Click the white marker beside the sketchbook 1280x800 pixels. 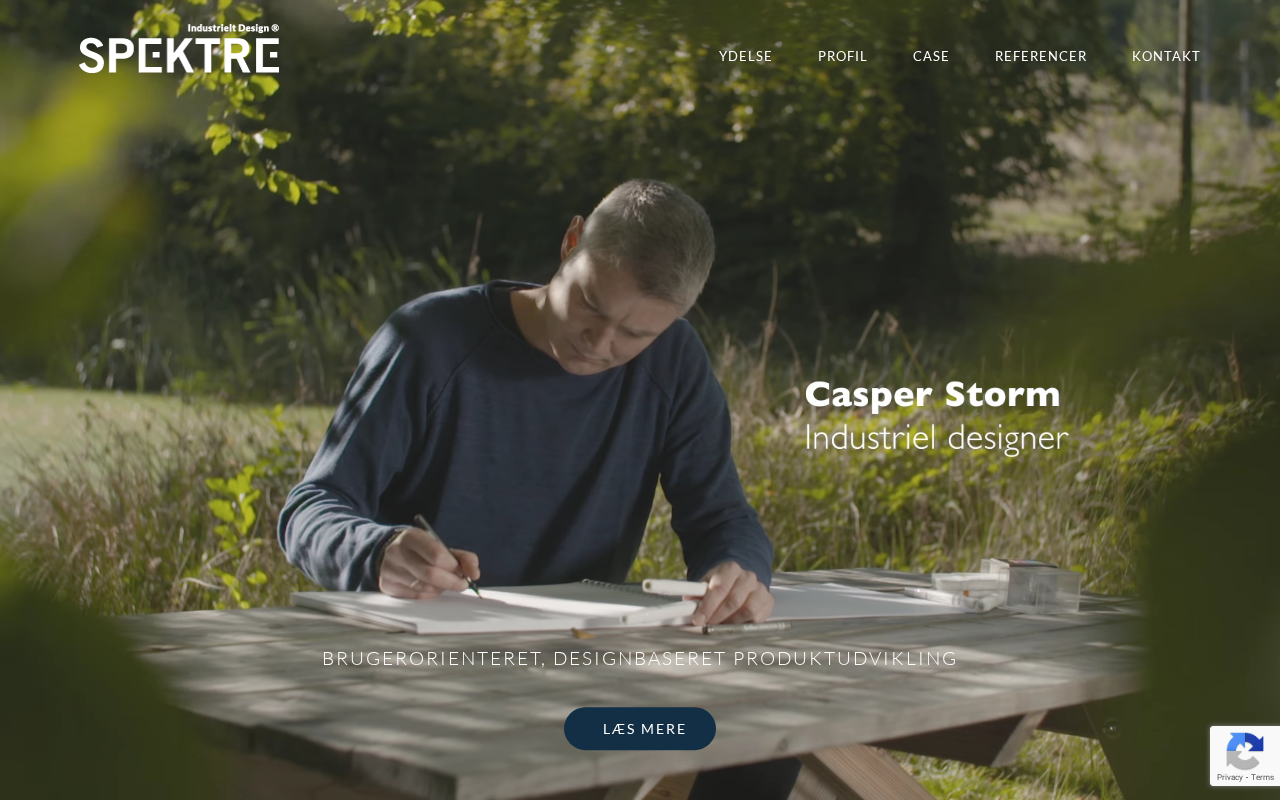point(675,586)
